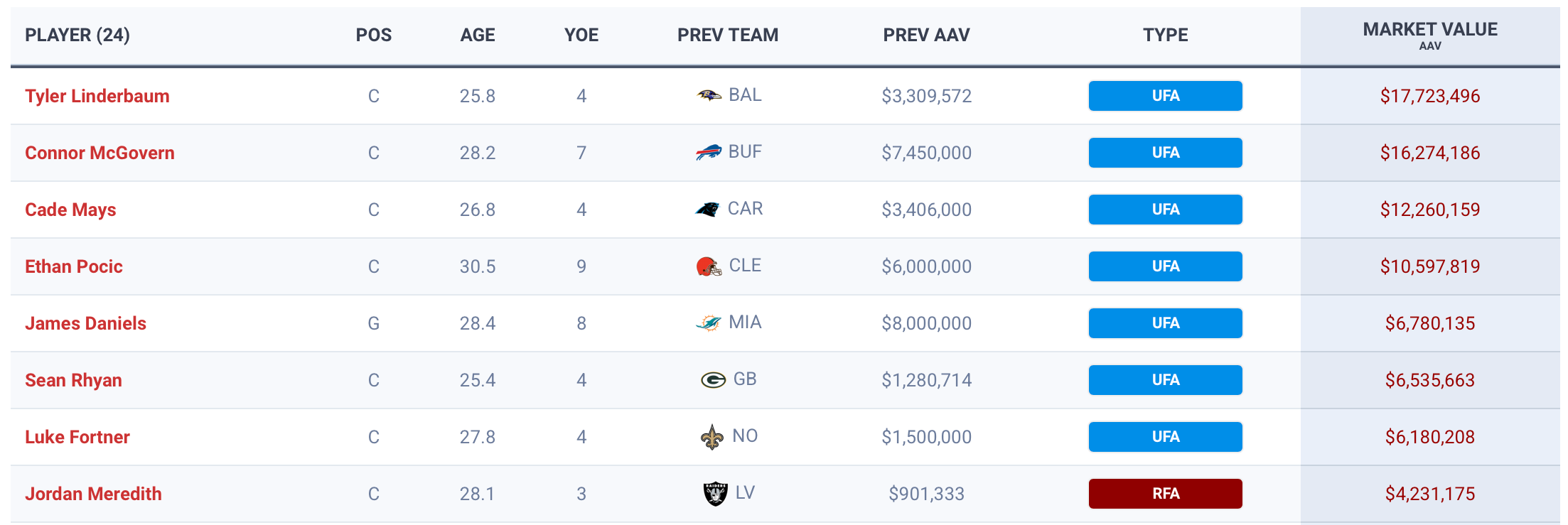The height and width of the screenshot is (525, 1568).
Task: Click the Buffalo Bills team logo
Action: pos(709,152)
